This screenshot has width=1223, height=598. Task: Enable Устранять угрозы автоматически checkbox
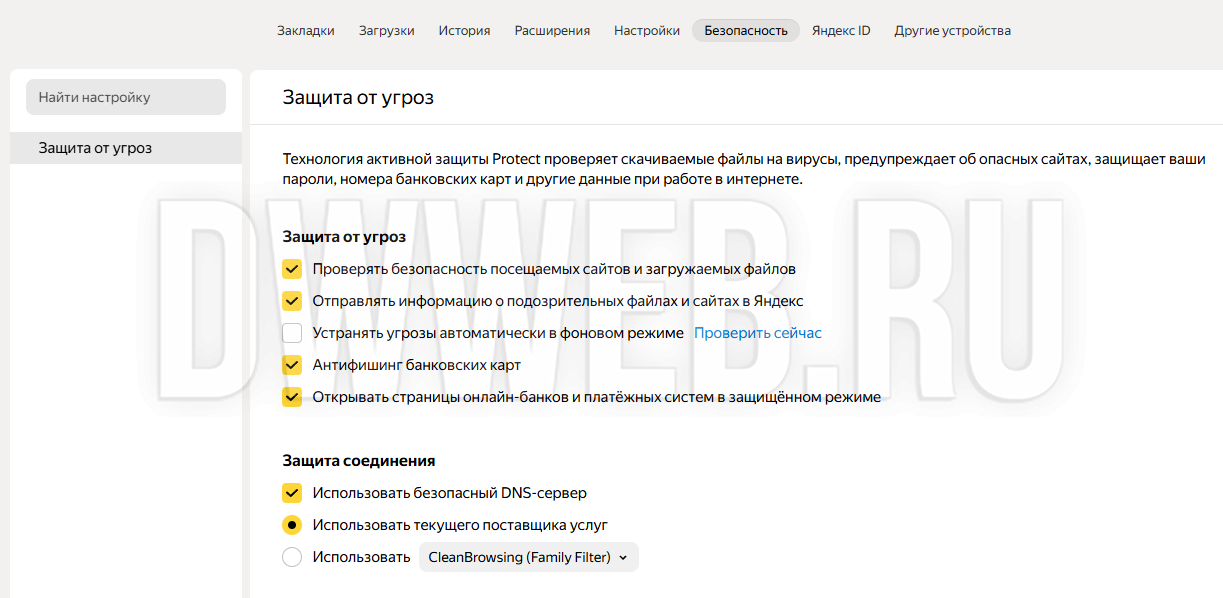coord(292,333)
